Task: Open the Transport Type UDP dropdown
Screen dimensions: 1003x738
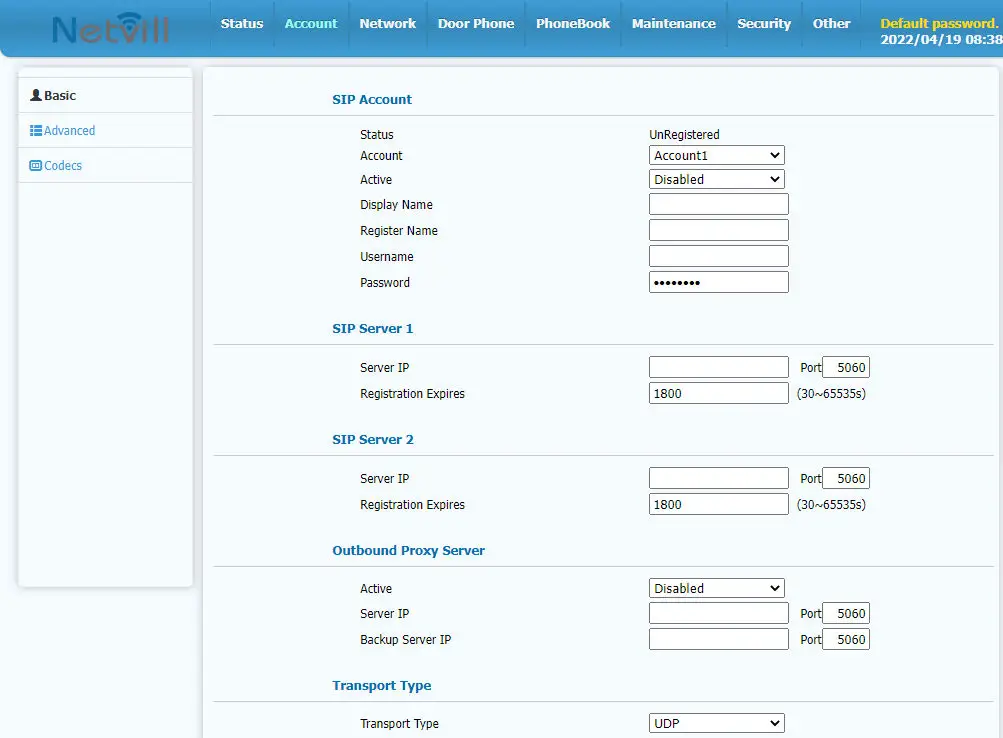Action: 716,723
